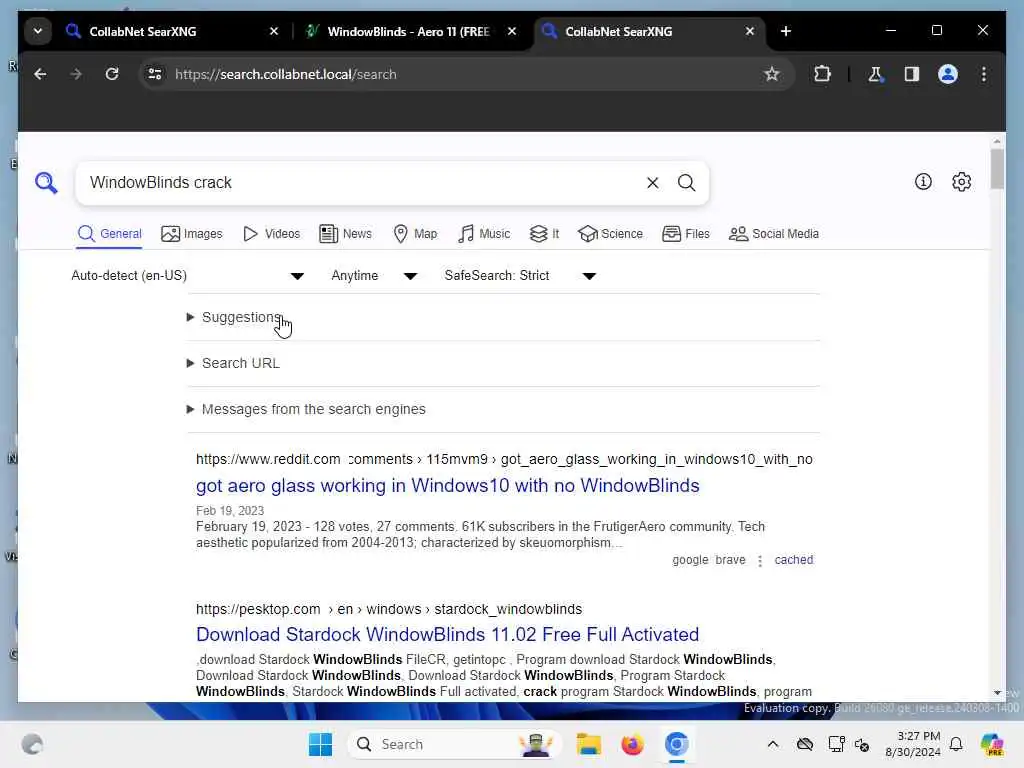Select the General search category

point(110,234)
